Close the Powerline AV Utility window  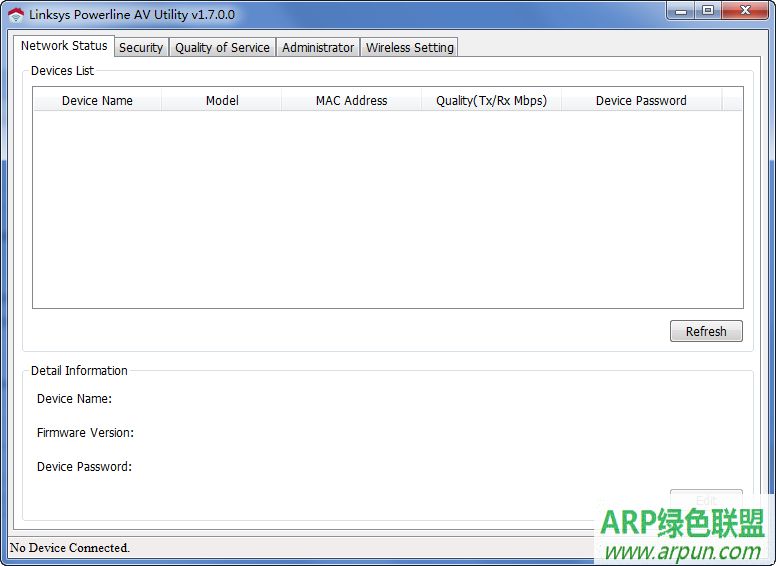745,10
